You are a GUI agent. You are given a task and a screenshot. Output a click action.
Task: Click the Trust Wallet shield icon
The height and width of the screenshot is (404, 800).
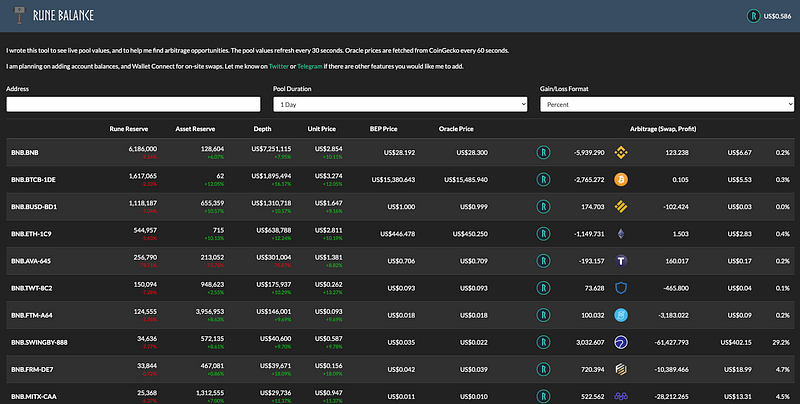click(621, 288)
